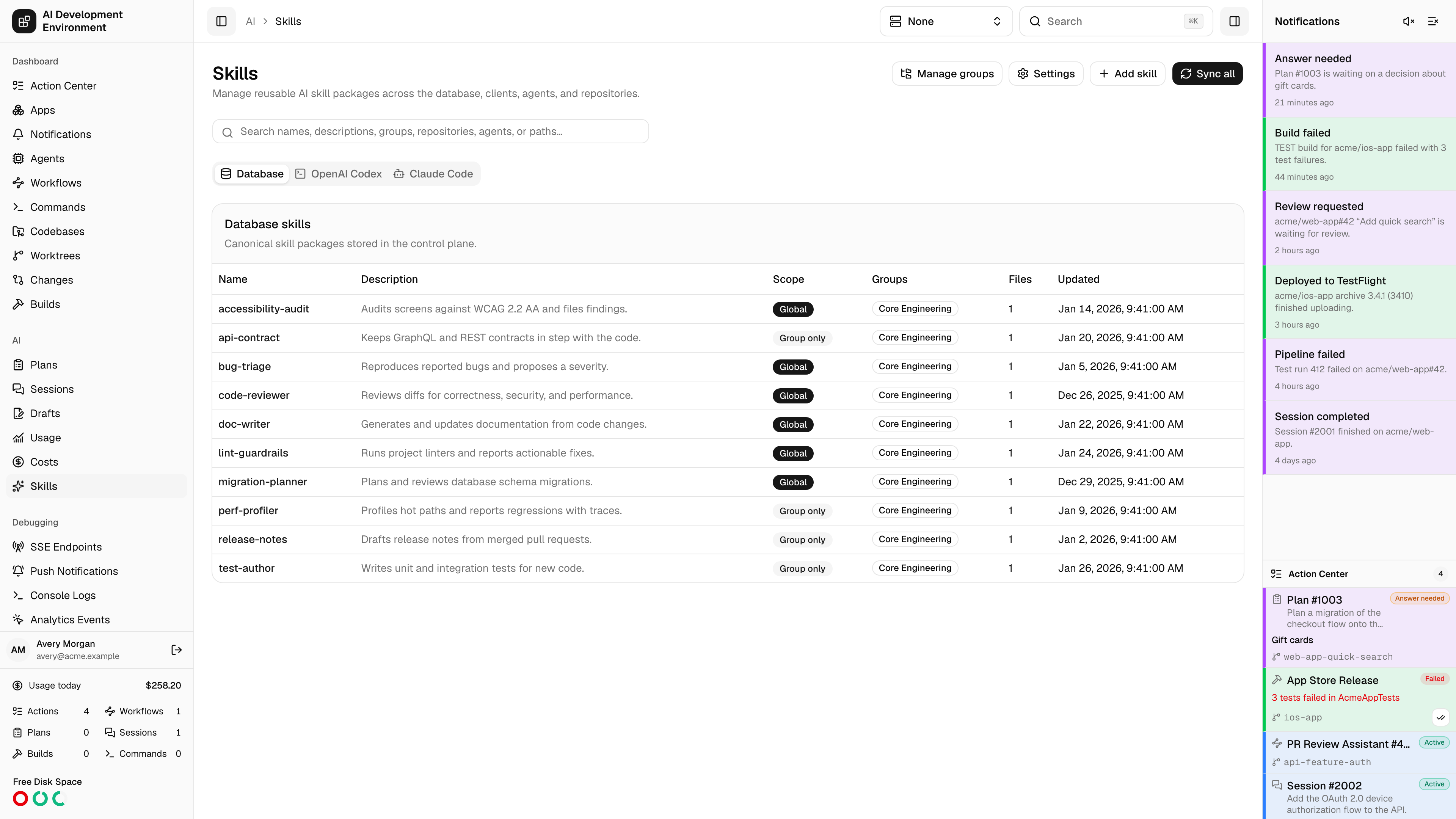This screenshot has width=1456, height=819.
Task: Open the accessibility-audit skill row
Action: [728, 309]
